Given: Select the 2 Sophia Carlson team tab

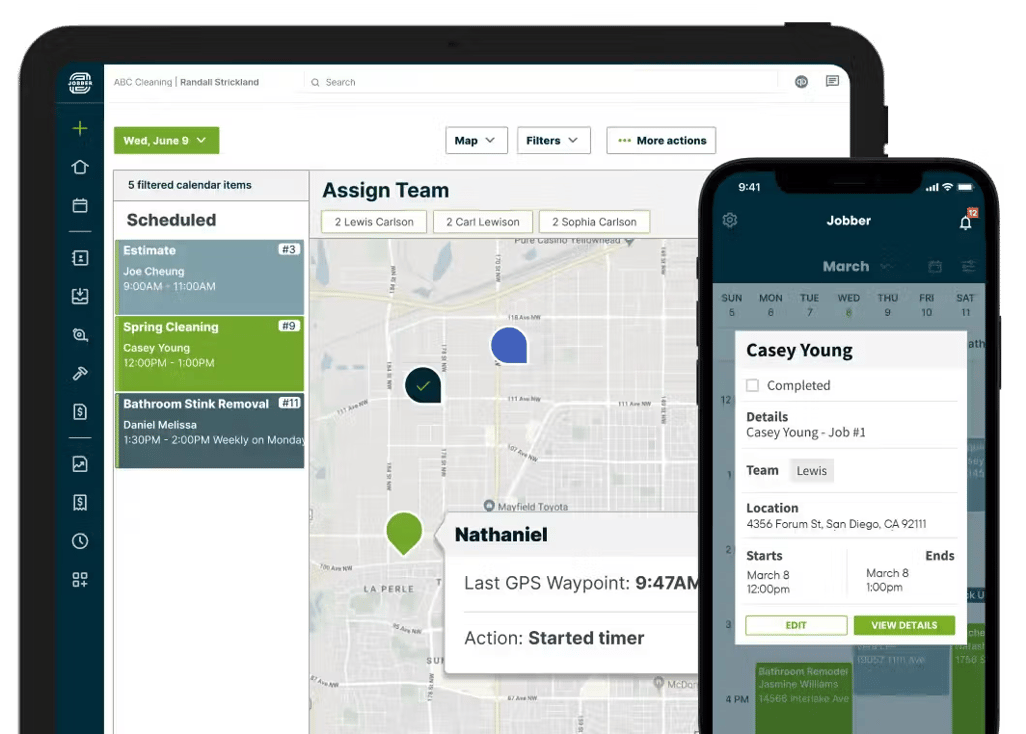Looking at the screenshot, I should tap(594, 222).
